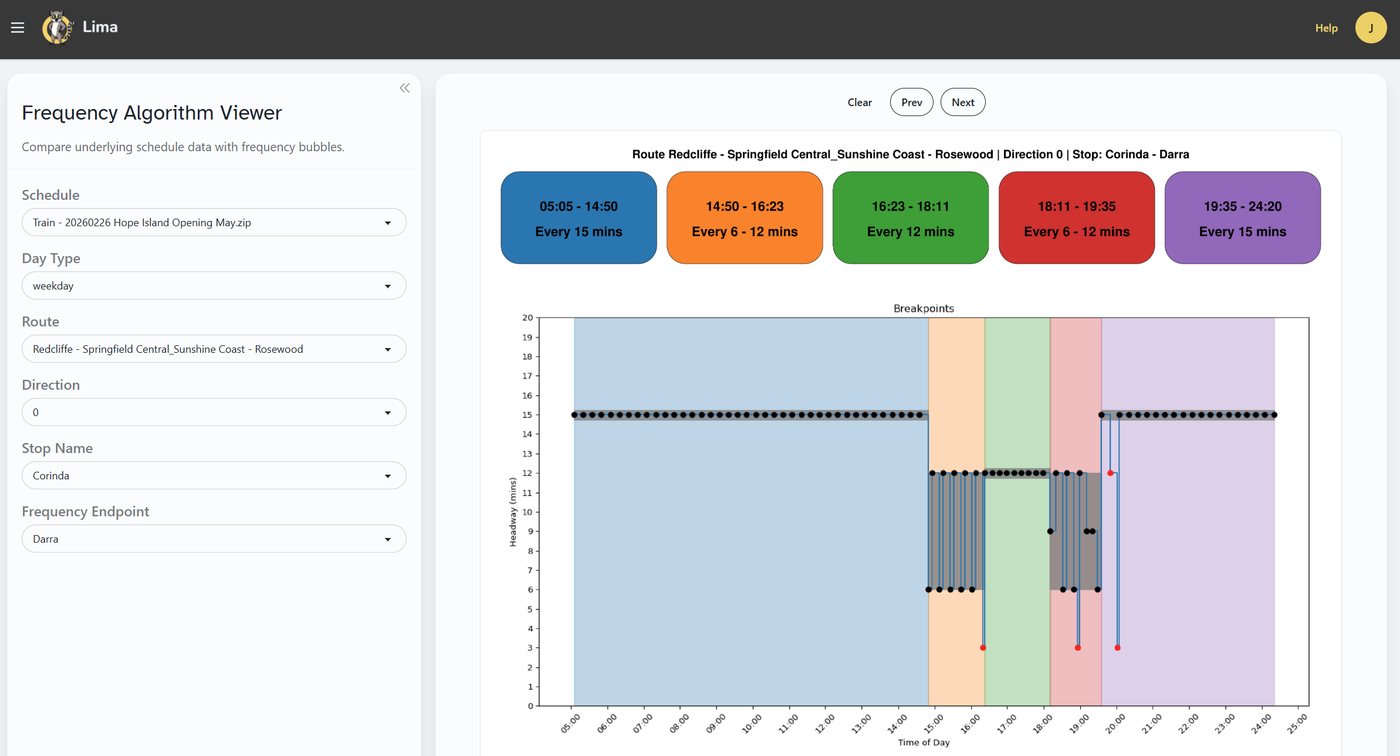This screenshot has width=1400, height=756.
Task: Open the Stop Name dropdown showing Corinda
Action: click(214, 476)
